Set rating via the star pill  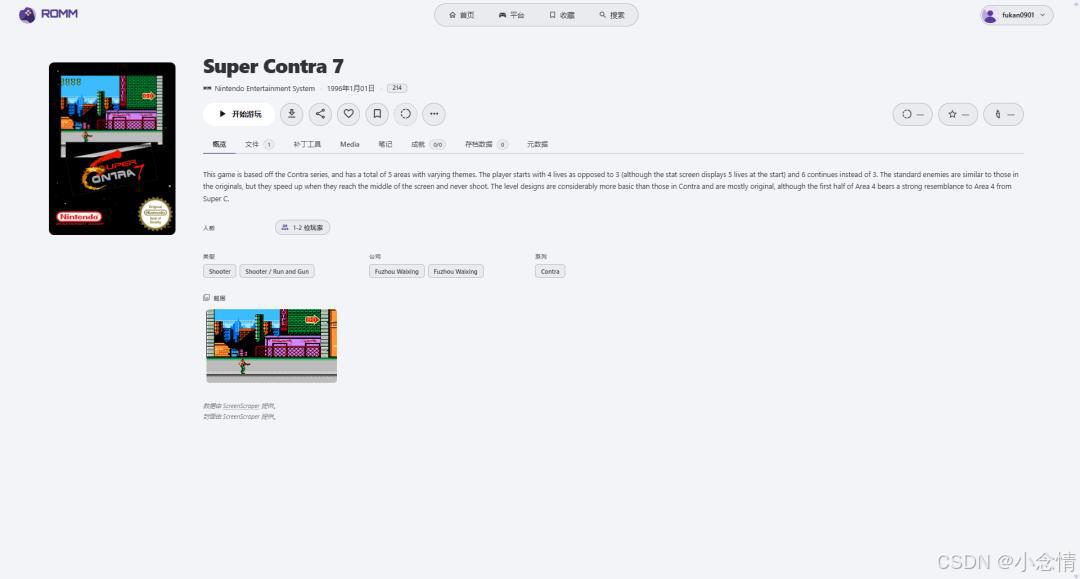pyautogui.click(x=958, y=114)
